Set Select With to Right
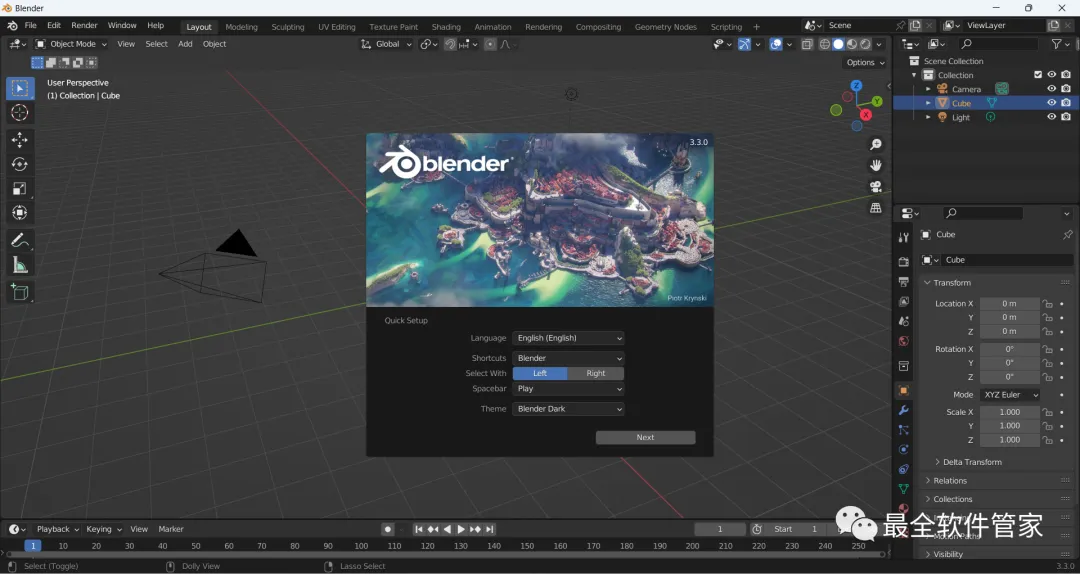 tap(596, 373)
